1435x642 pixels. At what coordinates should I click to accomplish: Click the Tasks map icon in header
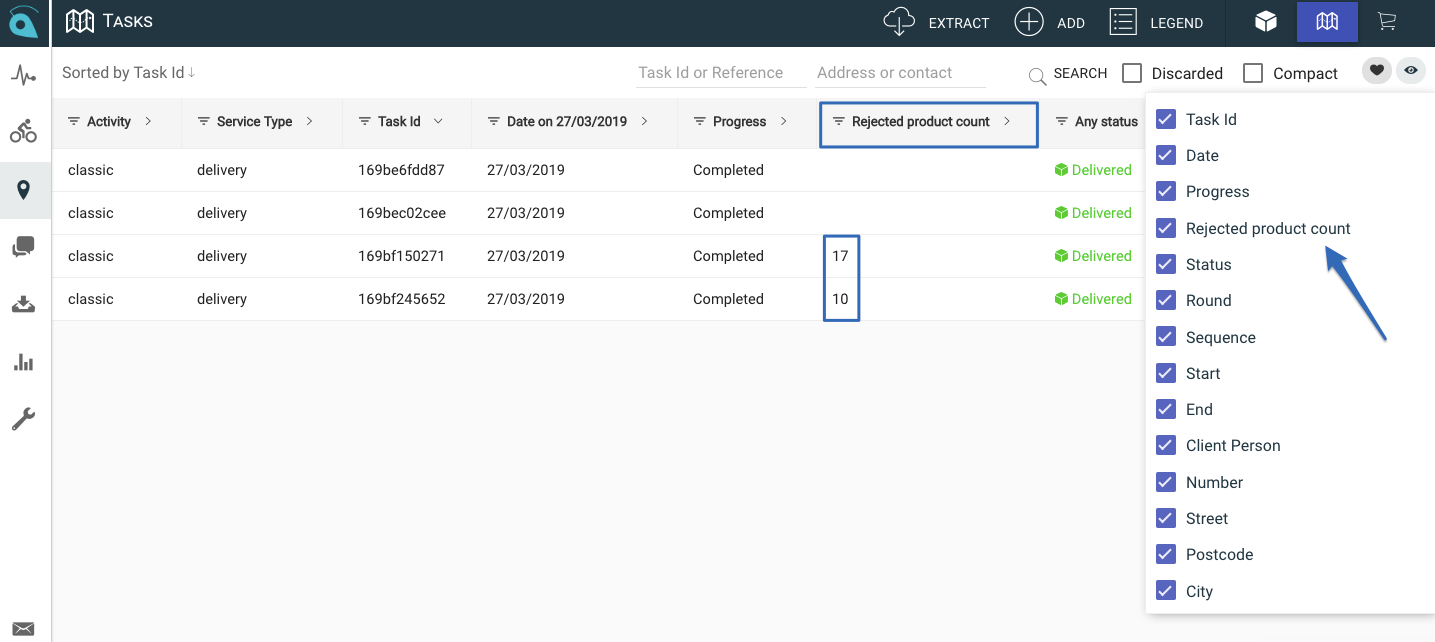pyautogui.click(x=80, y=21)
